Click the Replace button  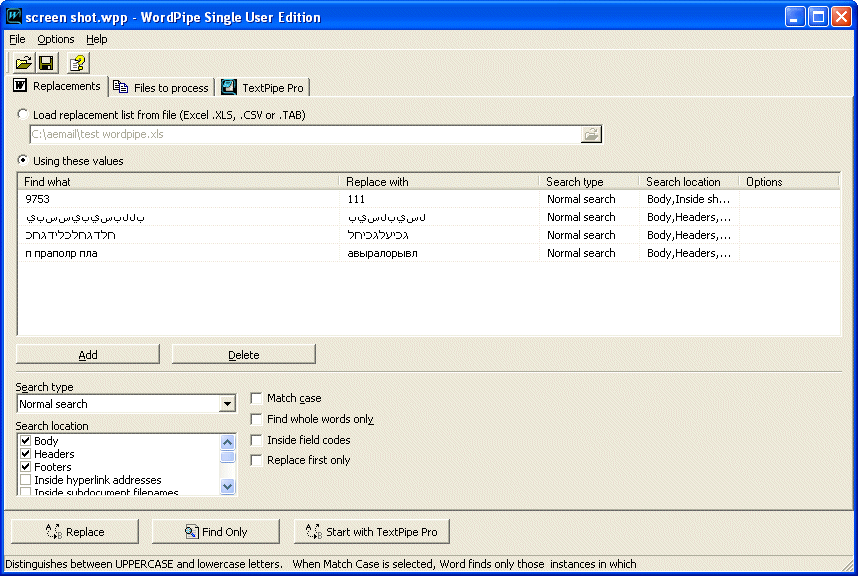[75, 532]
